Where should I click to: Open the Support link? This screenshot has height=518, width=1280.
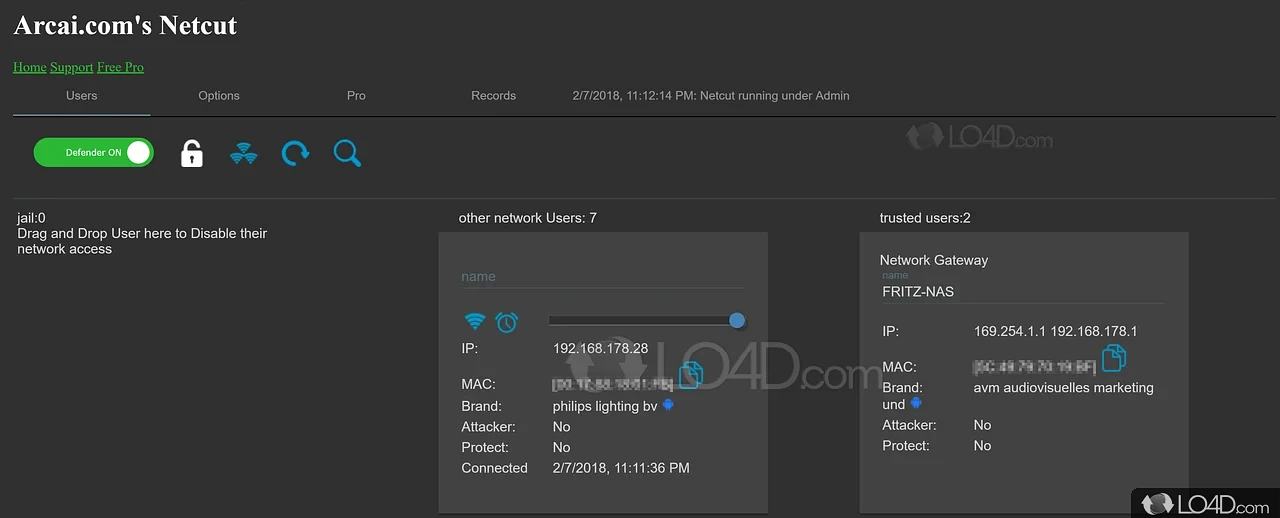click(72, 67)
